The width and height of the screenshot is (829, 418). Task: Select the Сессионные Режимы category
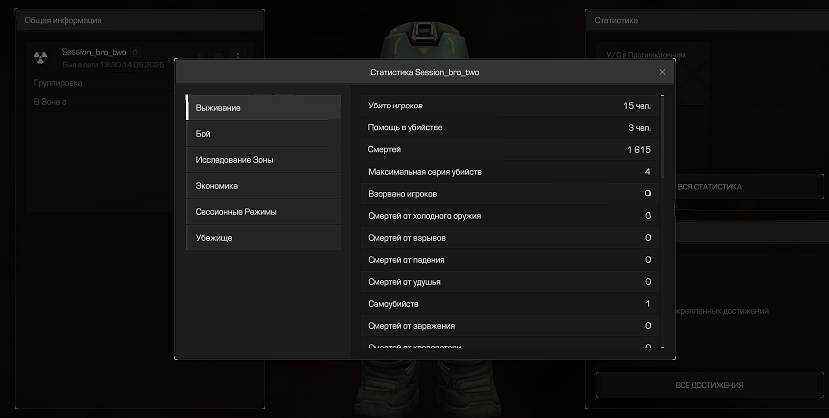pos(263,211)
